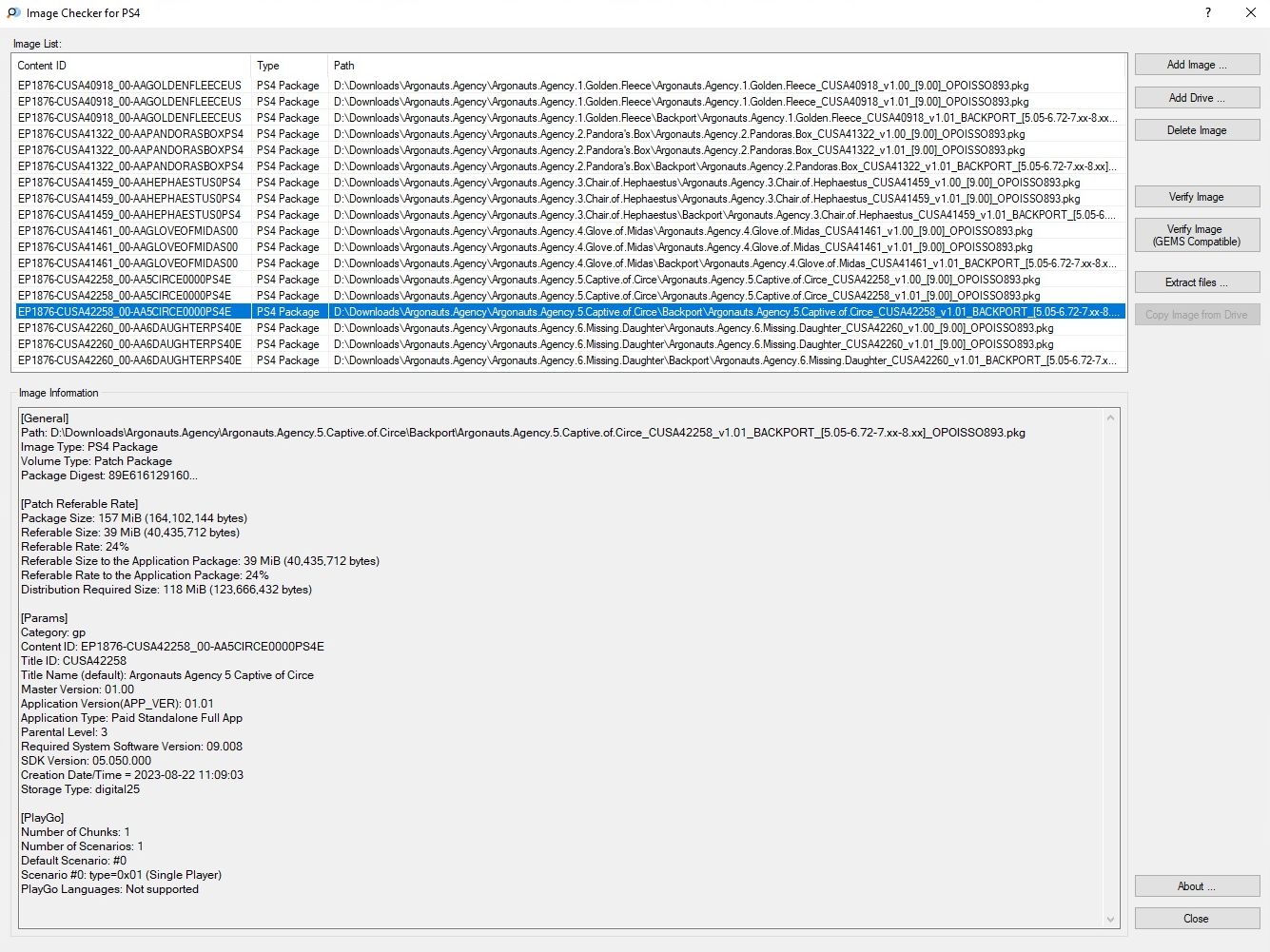Image resolution: width=1270 pixels, height=952 pixels.
Task: Select Missing Daughter Backport package row
Action: (x=571, y=360)
